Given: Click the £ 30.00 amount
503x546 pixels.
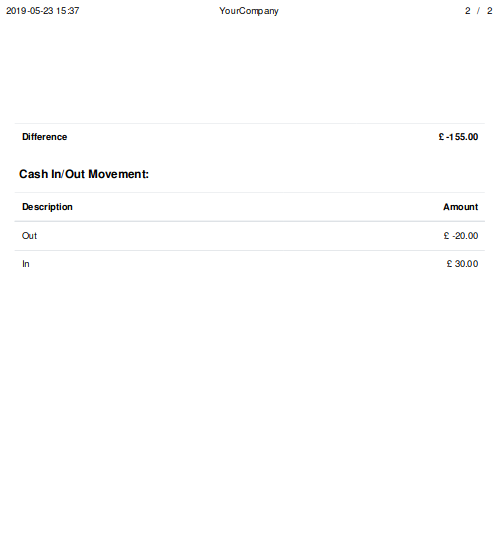Looking at the screenshot, I should point(463,264).
